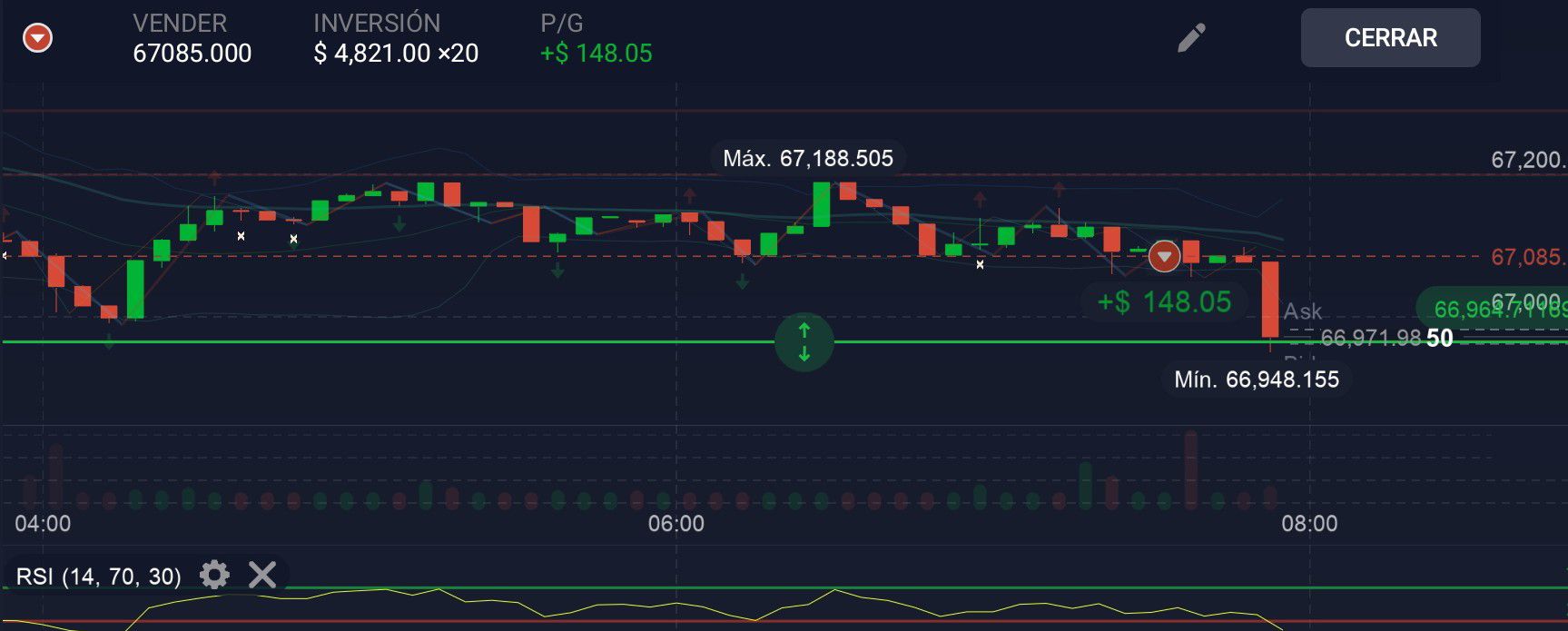The height and width of the screenshot is (631, 1568).
Task: Click the P/G +$ 148.05 value in header
Action: 596,54
